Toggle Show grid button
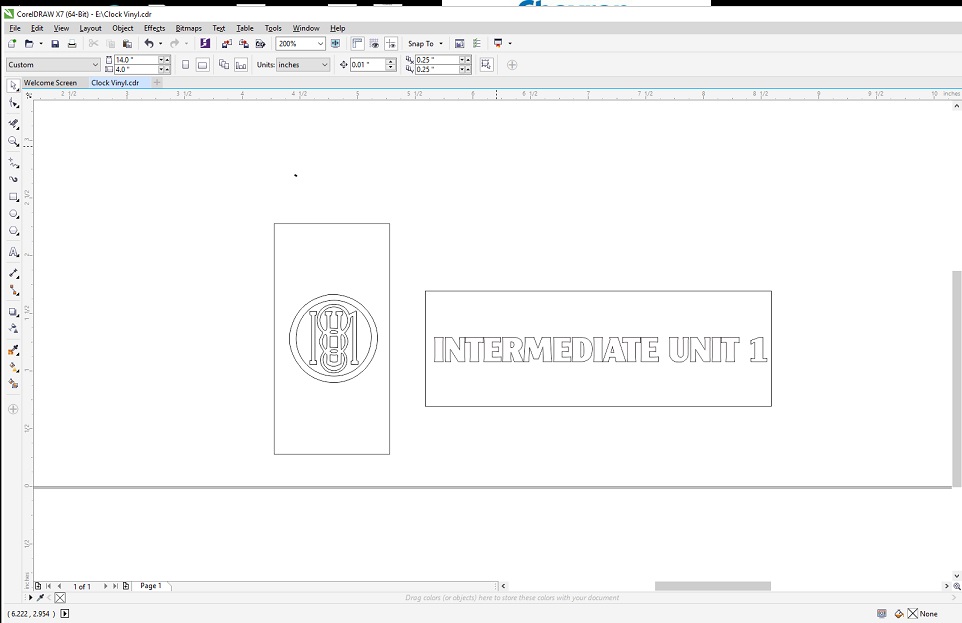This screenshot has width=962, height=623. tap(374, 44)
